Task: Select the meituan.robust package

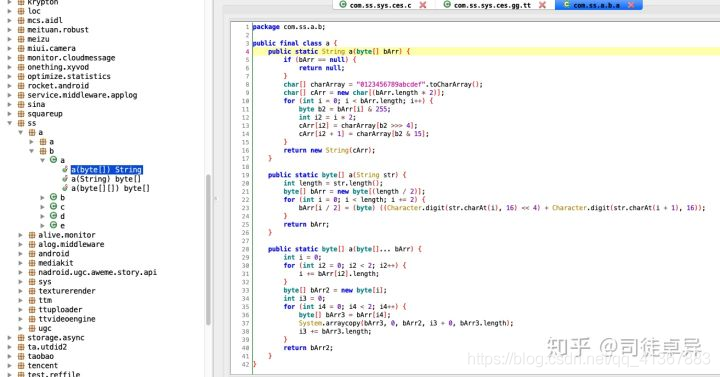Action: pyautogui.click(x=58, y=30)
